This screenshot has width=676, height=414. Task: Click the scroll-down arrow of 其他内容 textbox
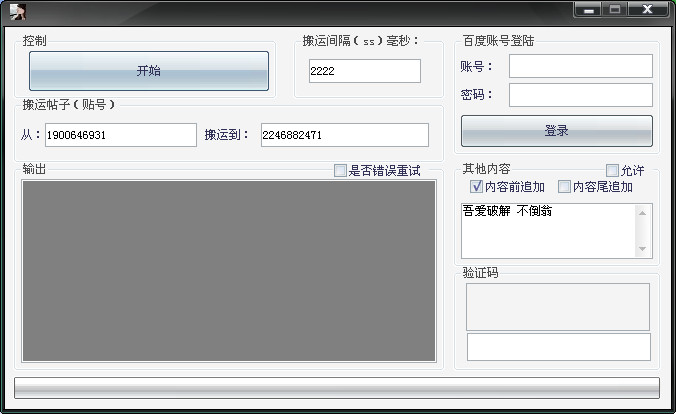pyautogui.click(x=642, y=249)
